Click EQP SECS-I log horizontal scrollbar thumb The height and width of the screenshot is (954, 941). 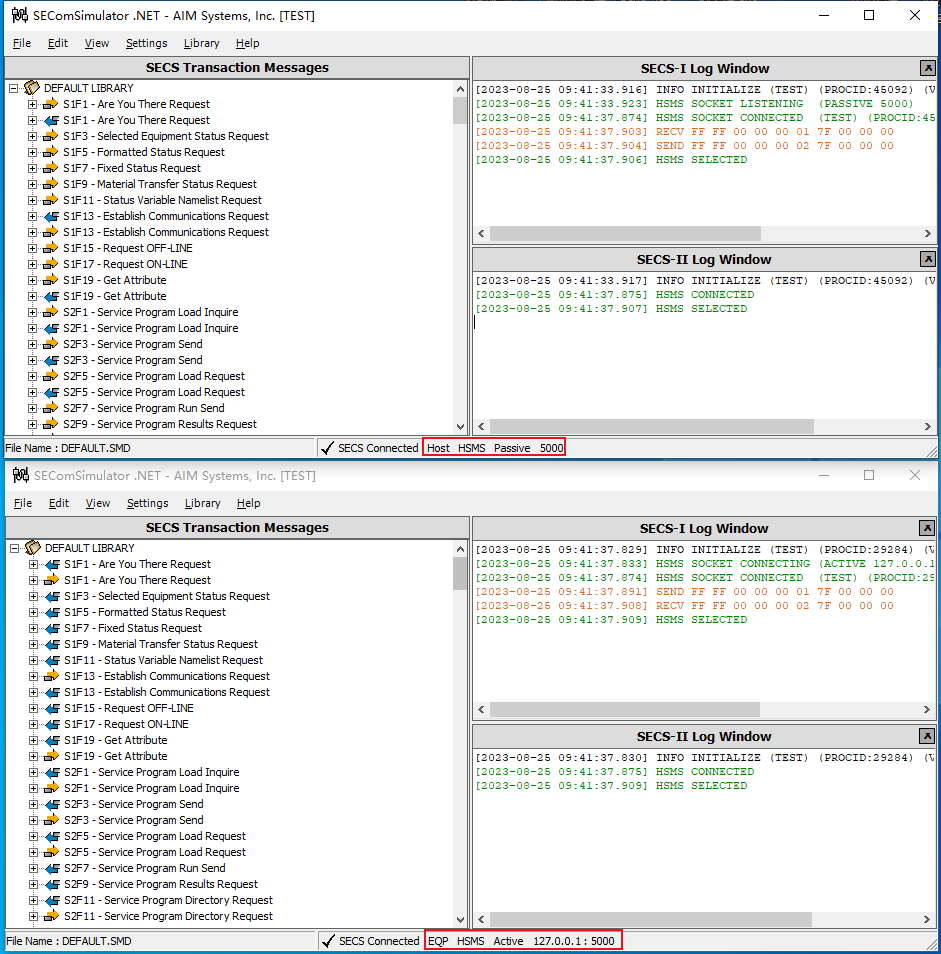pos(625,709)
